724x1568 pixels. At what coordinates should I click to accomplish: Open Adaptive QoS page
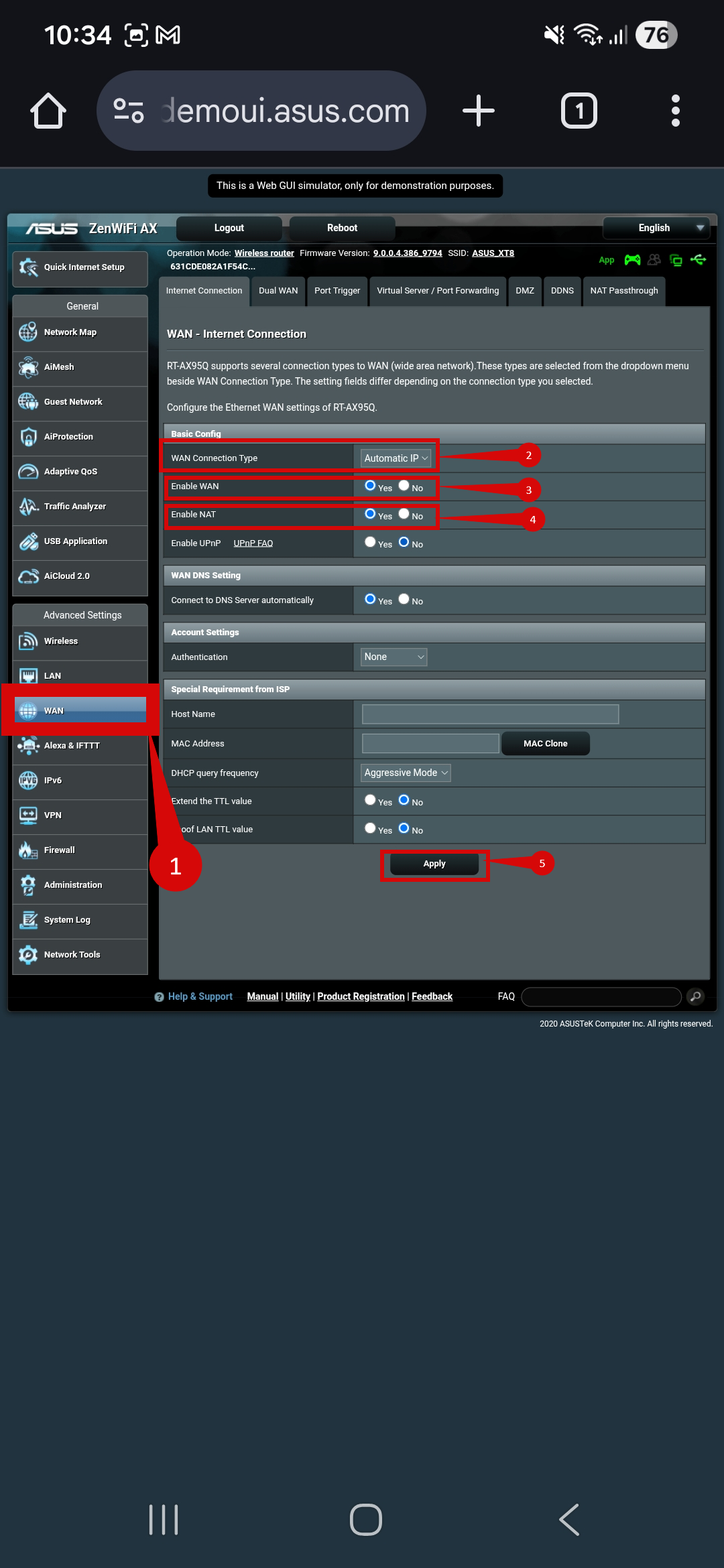80,472
